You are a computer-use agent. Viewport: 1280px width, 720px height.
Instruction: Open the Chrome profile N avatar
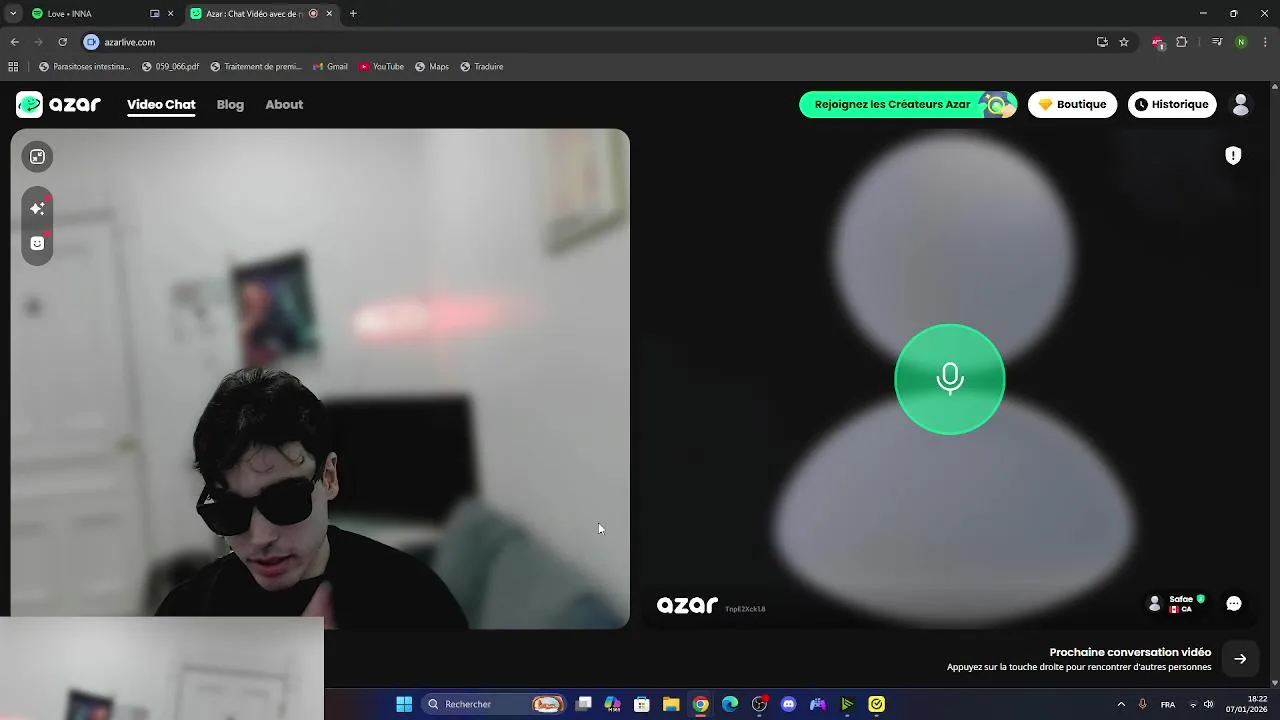(1241, 42)
